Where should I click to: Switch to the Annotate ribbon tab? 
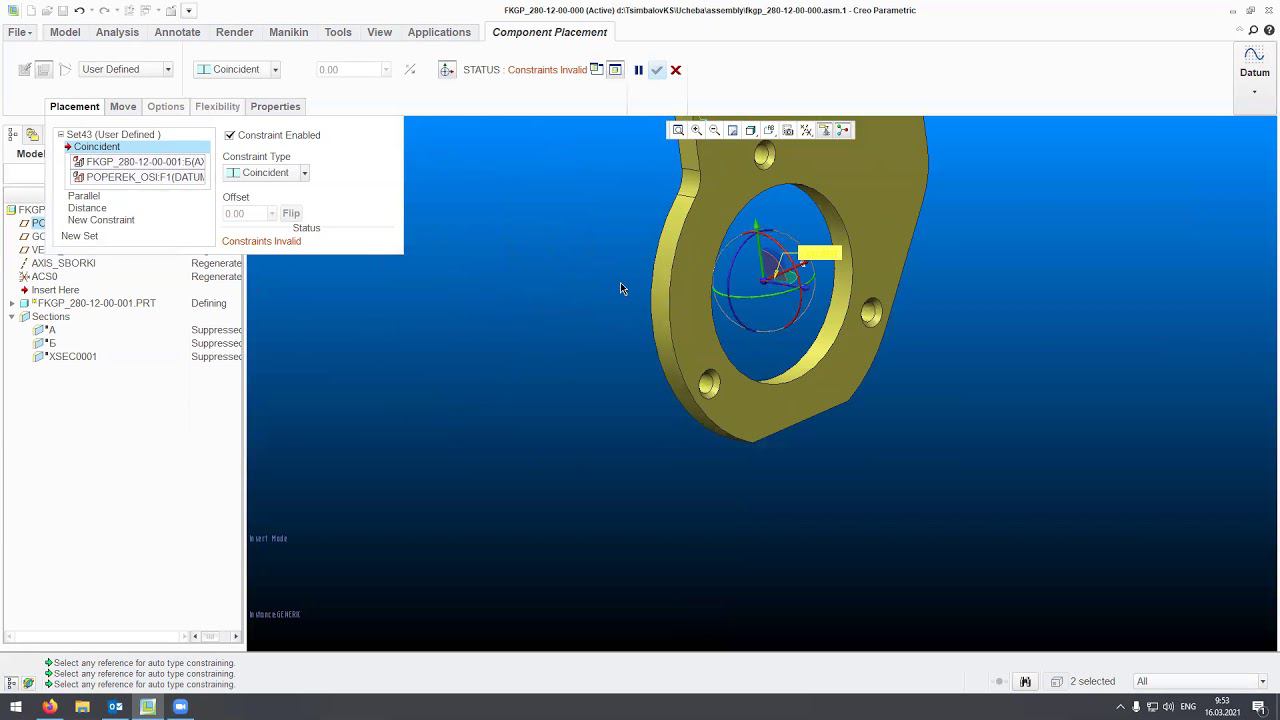[177, 32]
